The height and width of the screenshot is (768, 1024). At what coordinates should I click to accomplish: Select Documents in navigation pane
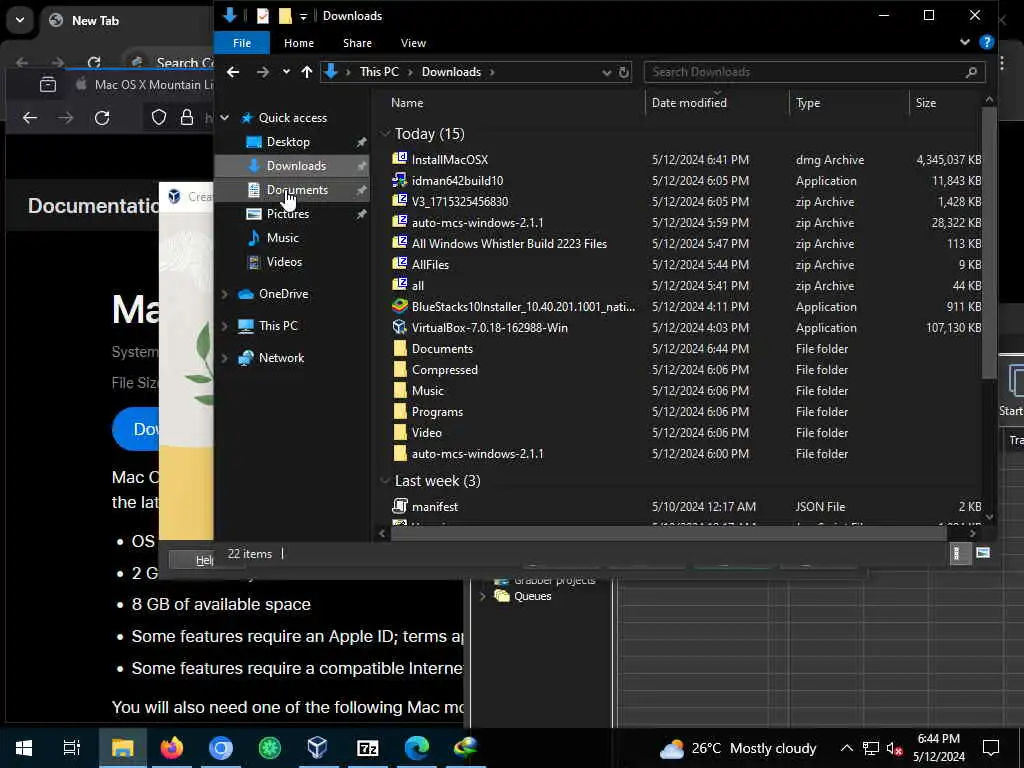297,190
